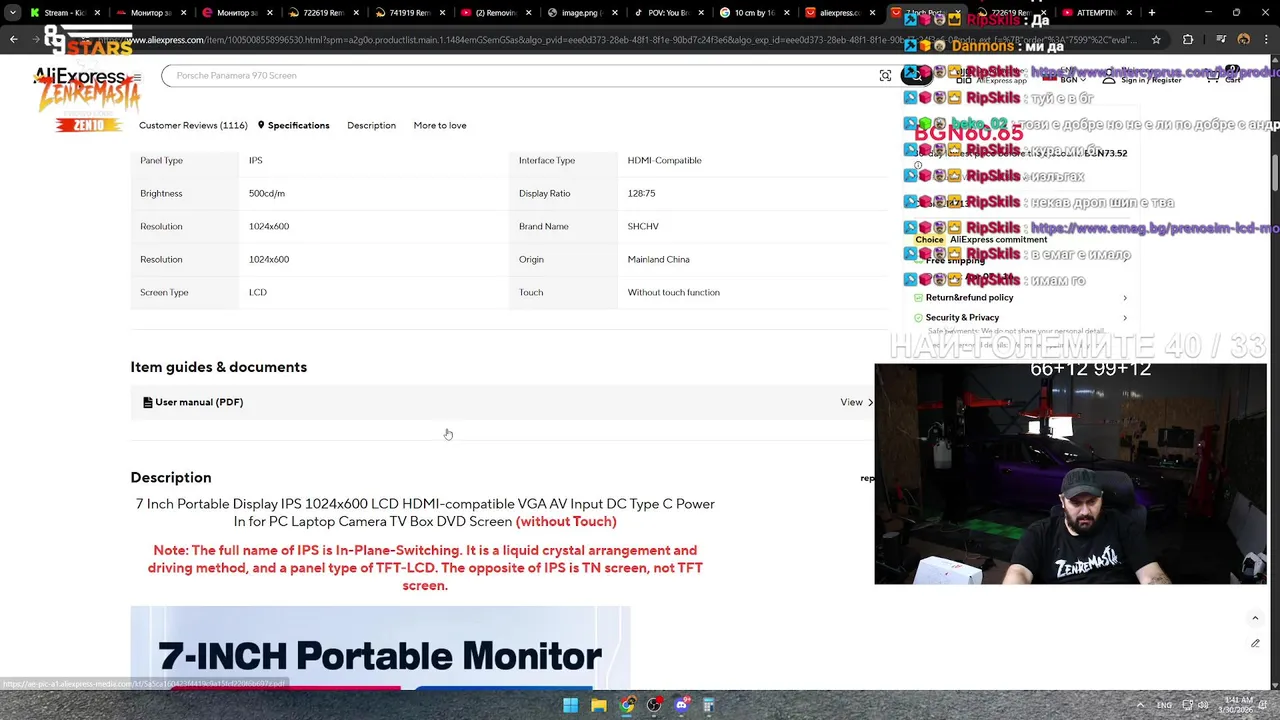Open the More to love tab
This screenshot has width=1280, height=720.
coord(440,125)
